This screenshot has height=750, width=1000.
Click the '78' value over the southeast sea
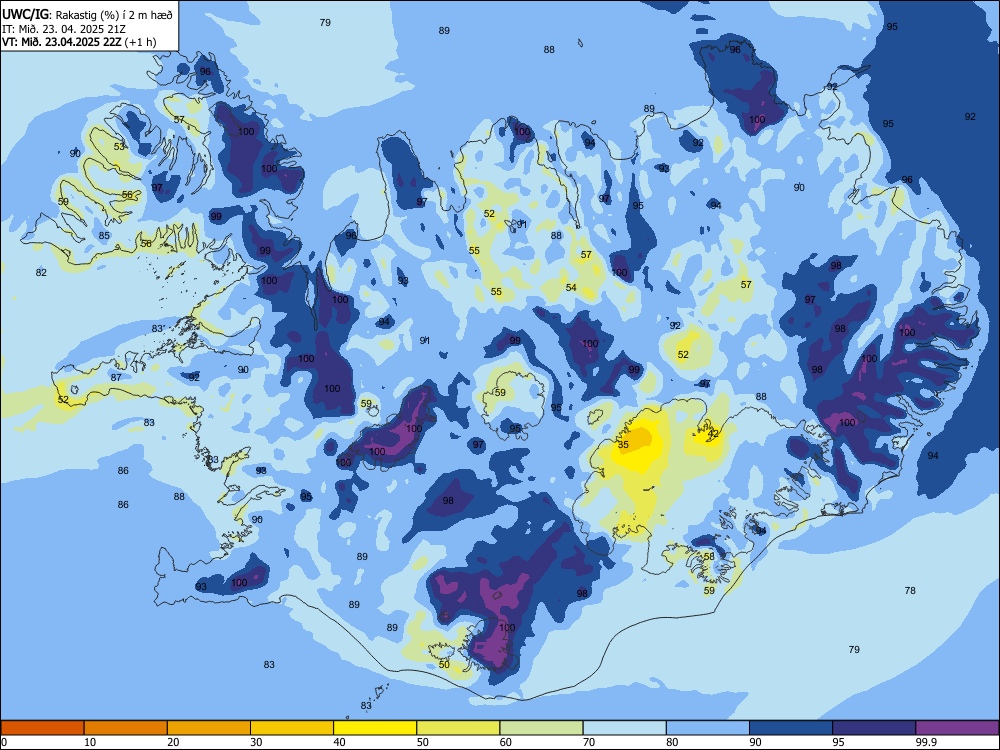coord(910,591)
